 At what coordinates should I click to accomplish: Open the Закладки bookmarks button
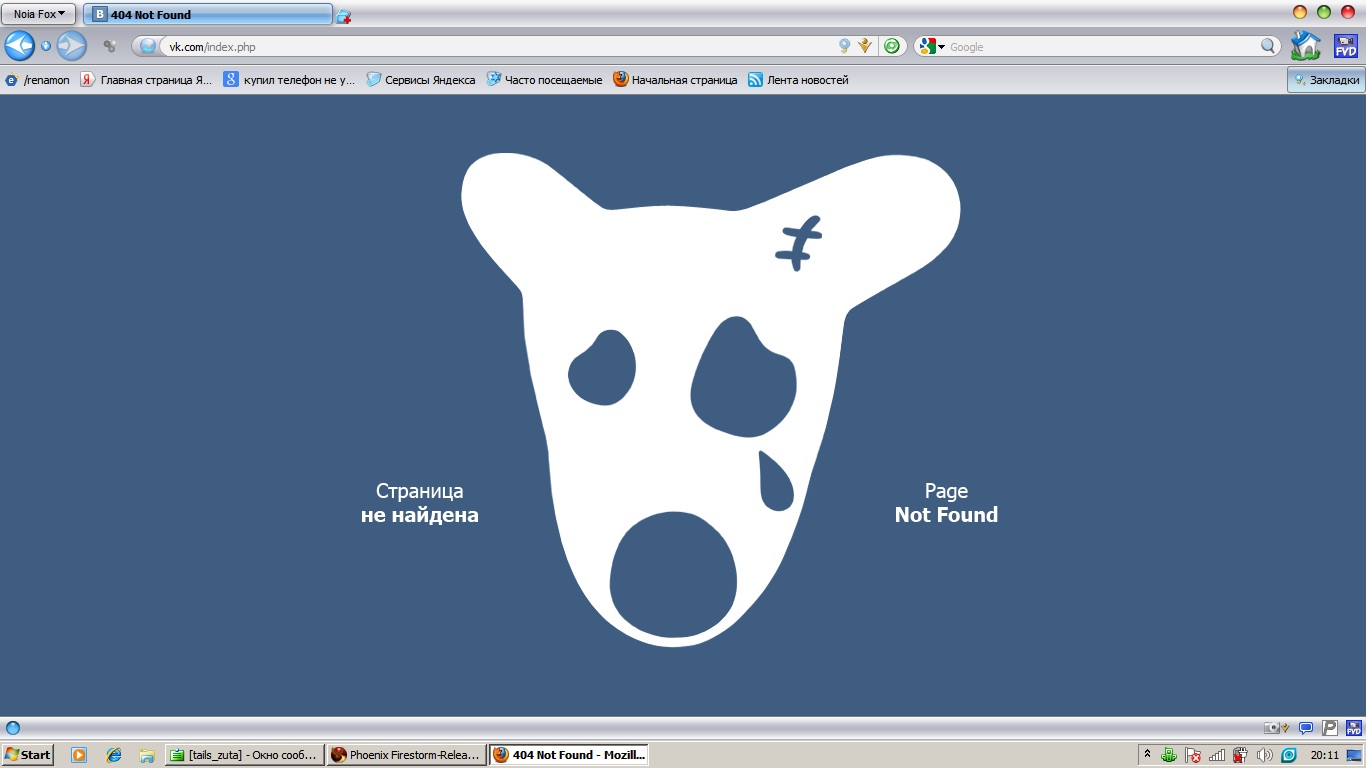(x=1326, y=80)
